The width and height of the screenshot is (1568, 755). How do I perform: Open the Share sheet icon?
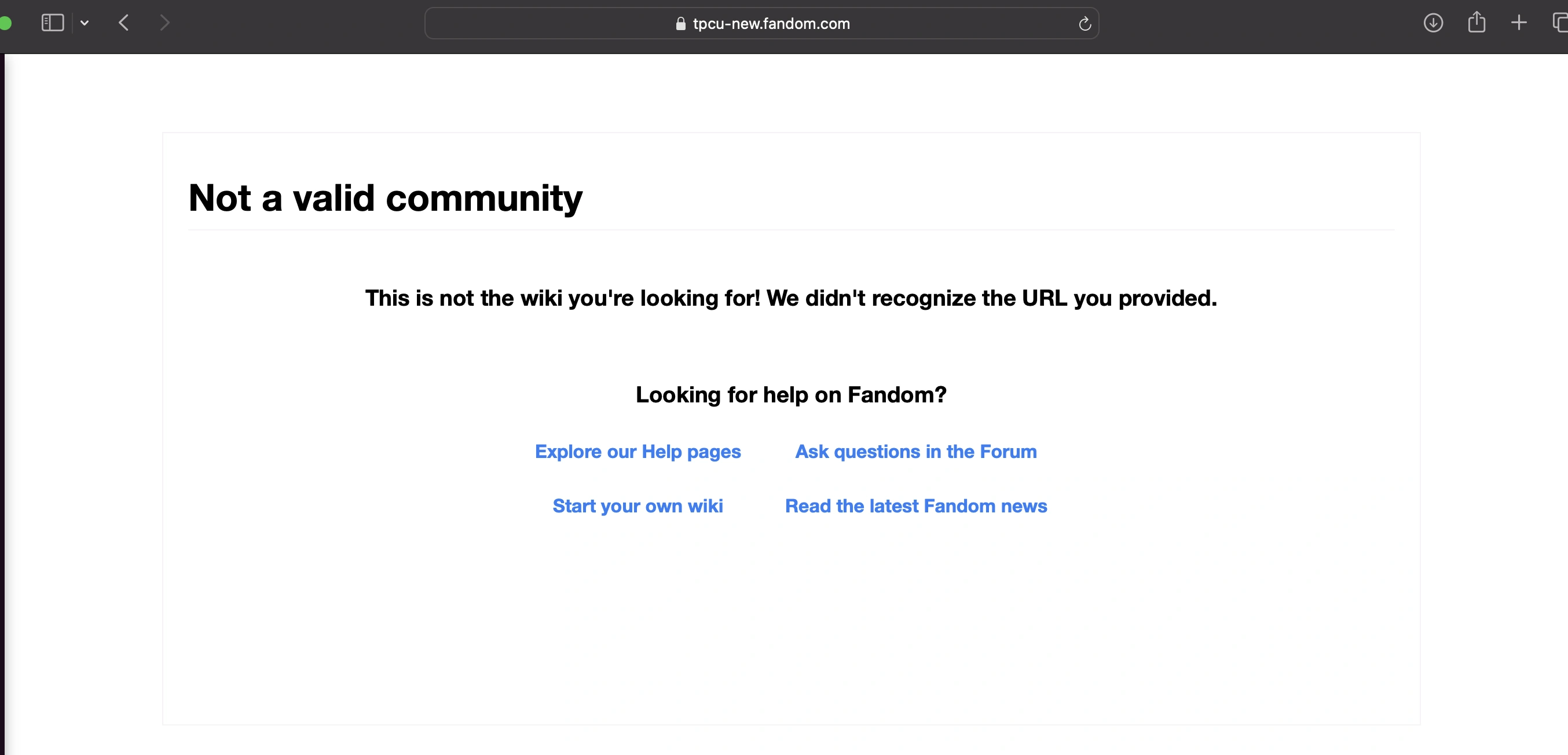(1476, 23)
